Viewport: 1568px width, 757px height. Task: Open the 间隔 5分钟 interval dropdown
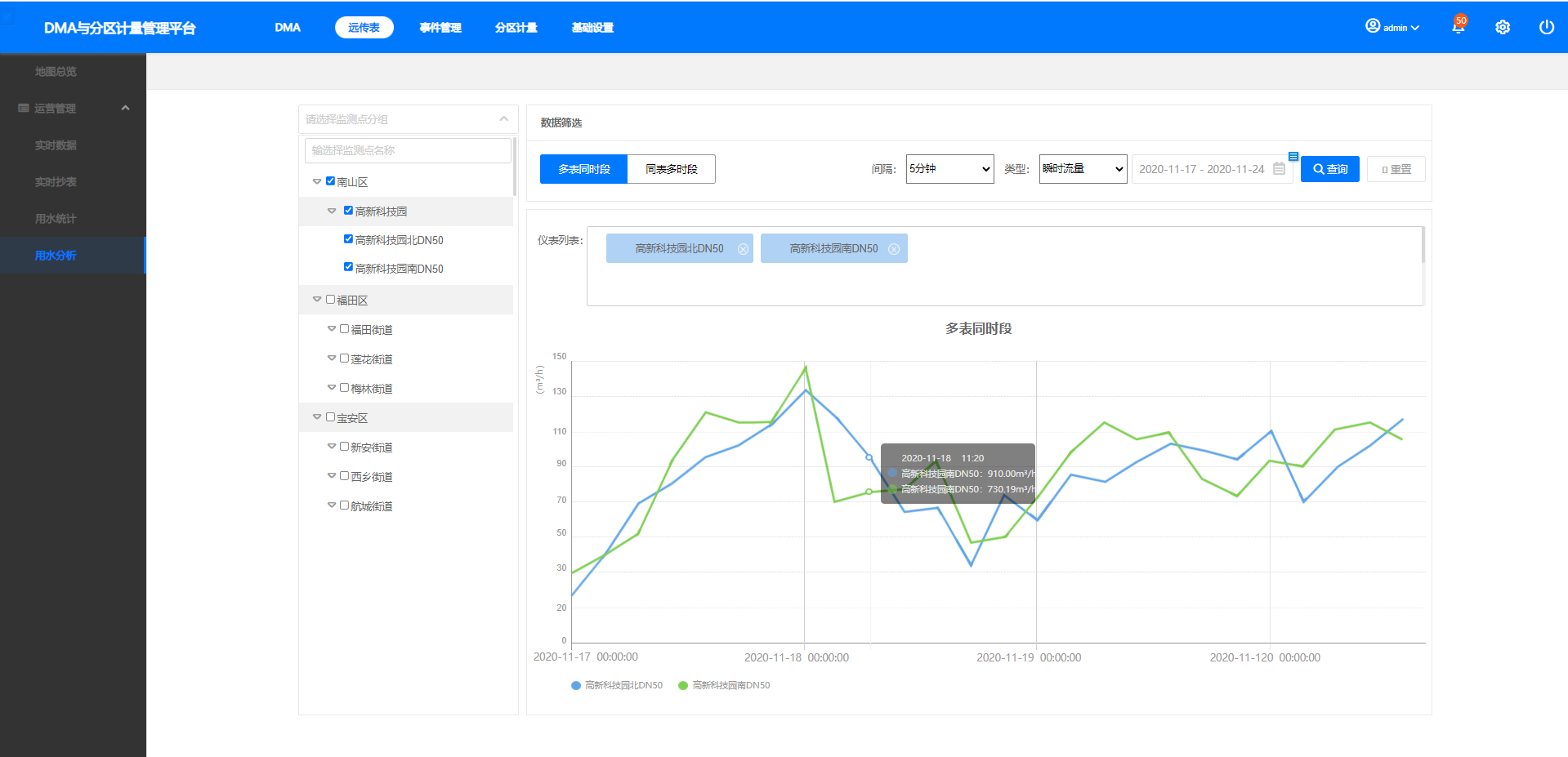click(x=949, y=169)
